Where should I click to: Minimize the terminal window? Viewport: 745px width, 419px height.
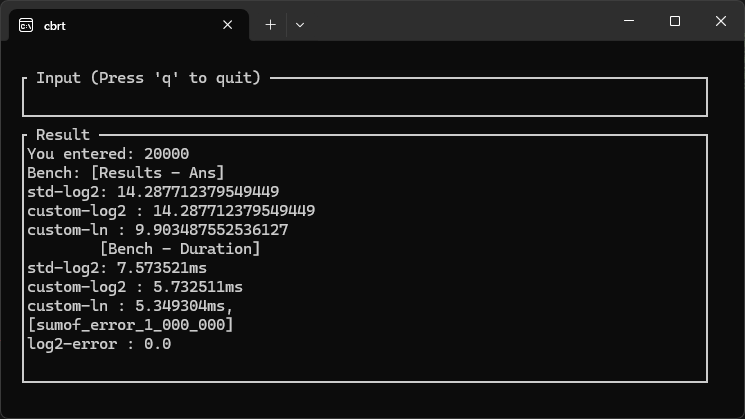click(x=629, y=21)
